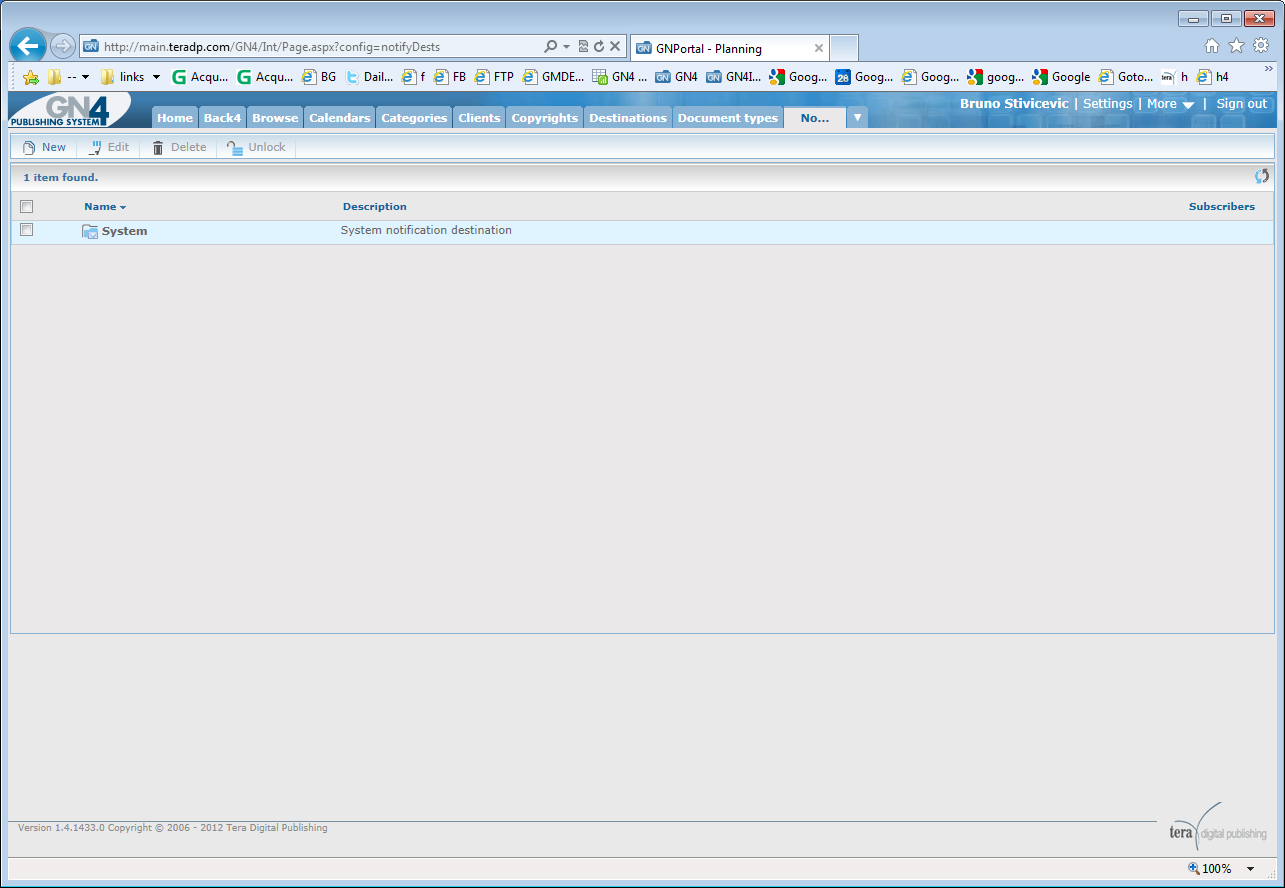Open the Settings link
This screenshot has width=1285, height=888.
click(1108, 104)
